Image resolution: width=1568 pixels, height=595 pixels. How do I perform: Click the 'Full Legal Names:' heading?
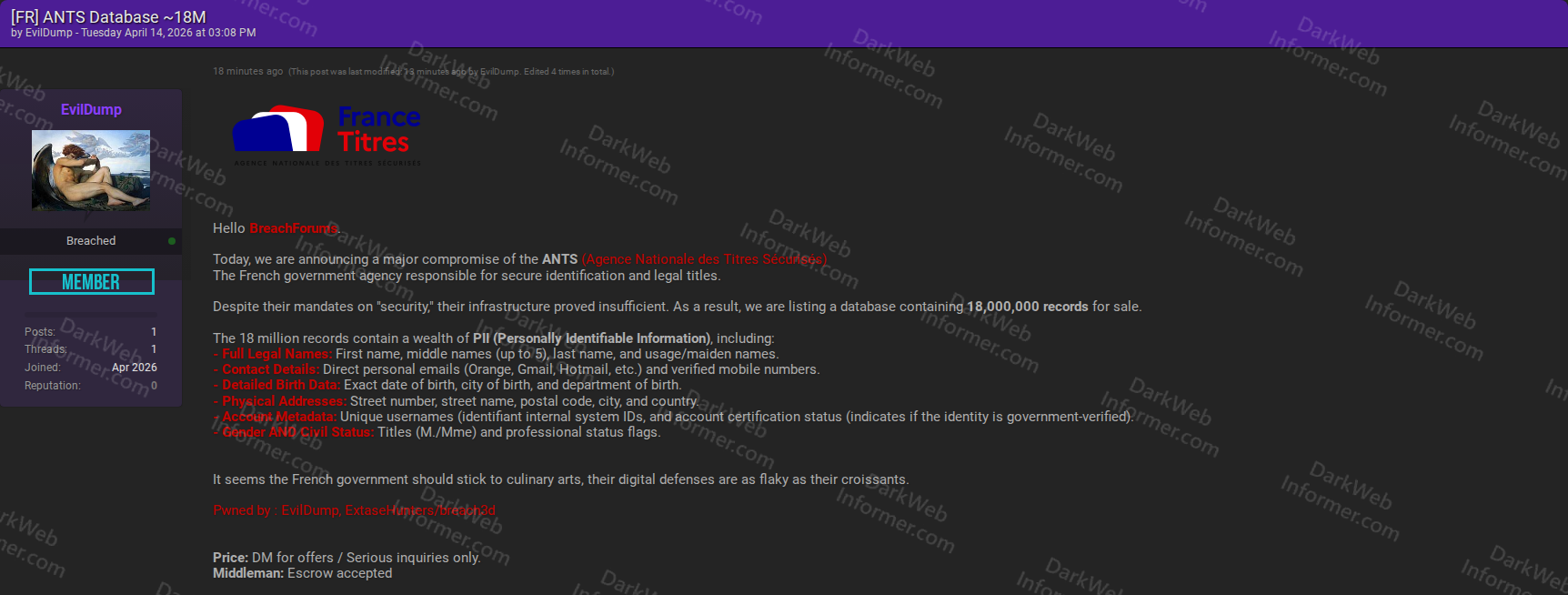272,354
